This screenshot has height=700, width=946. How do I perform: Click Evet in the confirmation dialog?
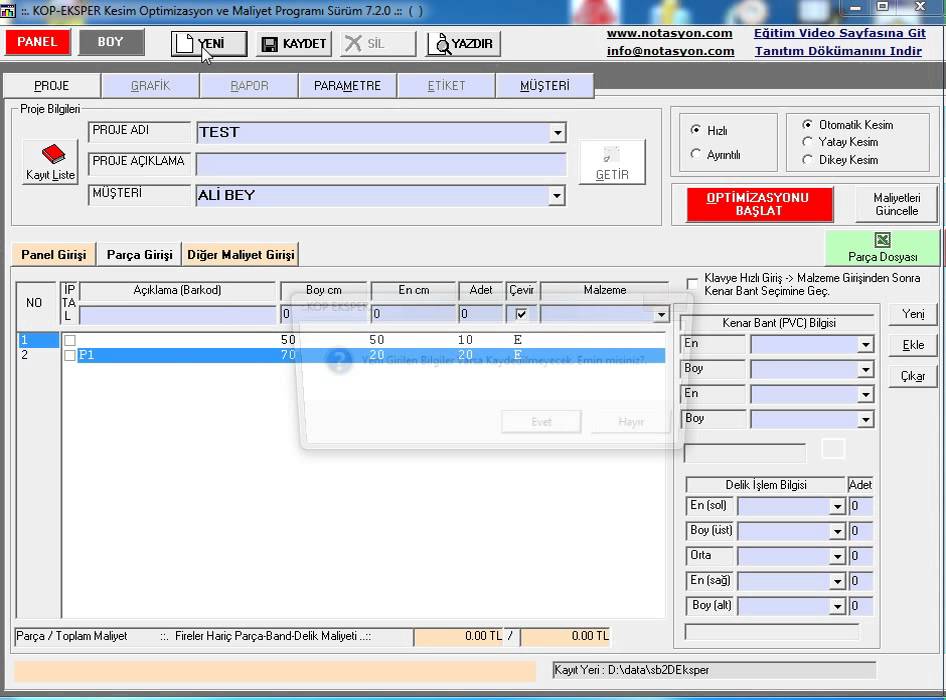pyautogui.click(x=541, y=422)
